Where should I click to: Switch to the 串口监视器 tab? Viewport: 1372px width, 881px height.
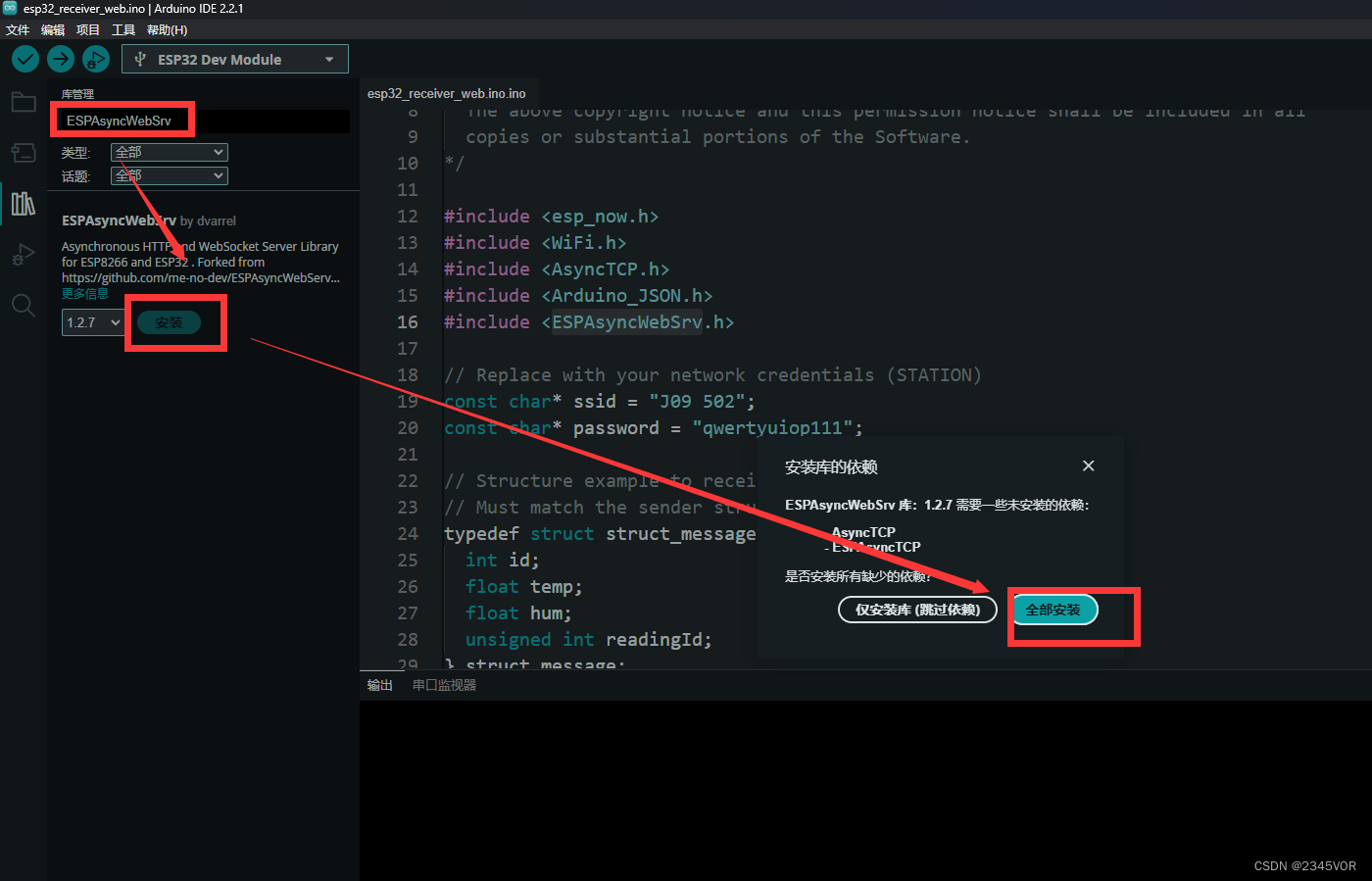pyautogui.click(x=444, y=685)
